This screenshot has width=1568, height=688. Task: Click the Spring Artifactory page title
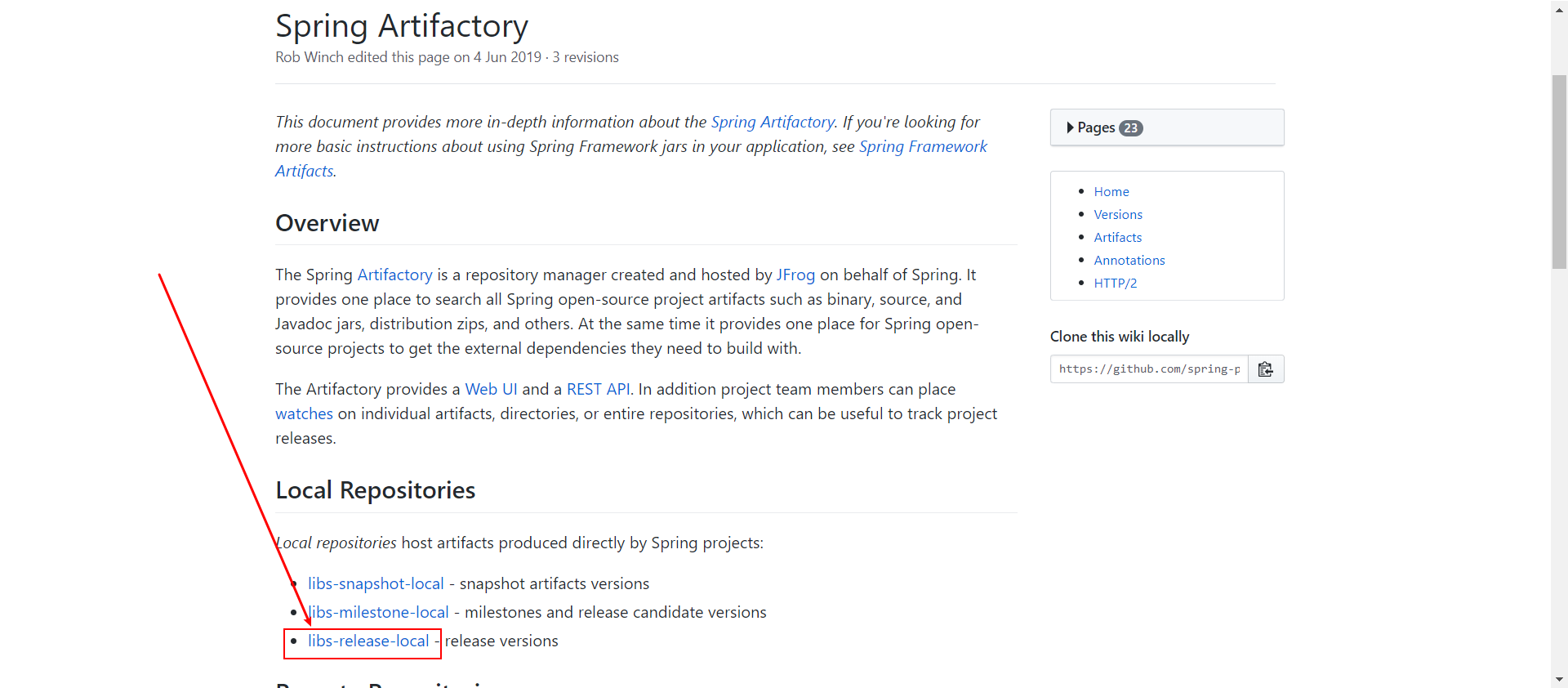402,25
